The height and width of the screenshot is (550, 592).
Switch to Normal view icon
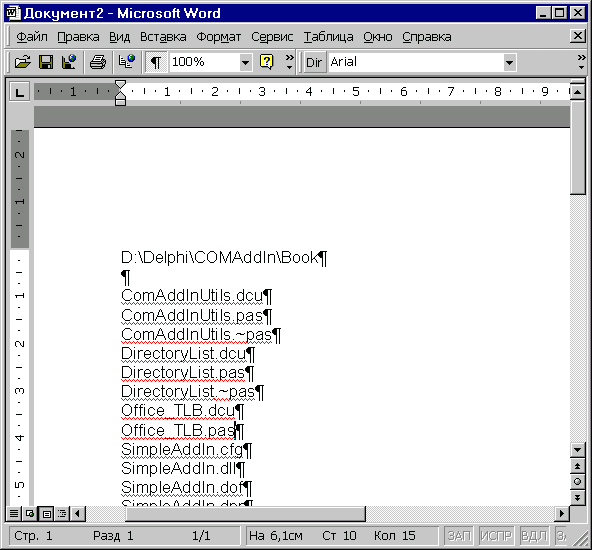[x=14, y=514]
